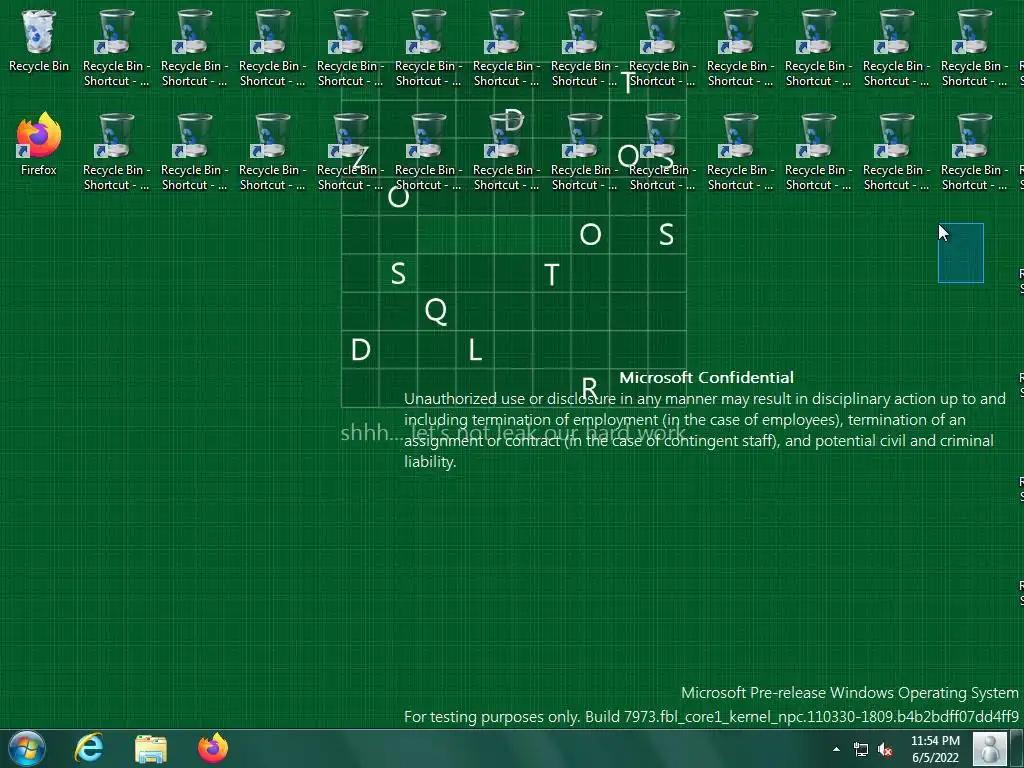The width and height of the screenshot is (1024, 768).
Task: Click the letter Q tile in the grid
Action: coord(436,312)
